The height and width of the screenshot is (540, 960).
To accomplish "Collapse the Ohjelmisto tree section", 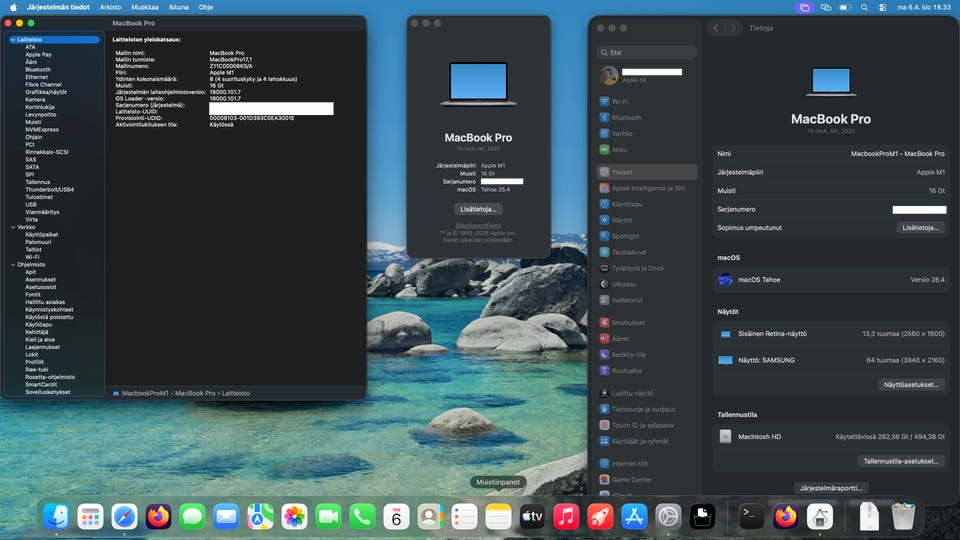I will coord(13,264).
